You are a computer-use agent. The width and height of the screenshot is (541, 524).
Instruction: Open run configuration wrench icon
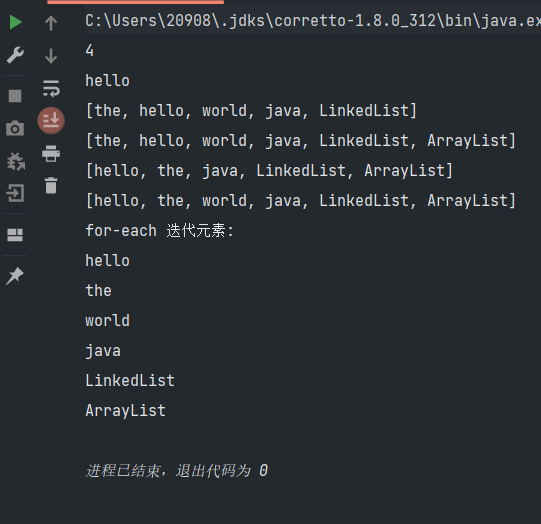tap(15, 55)
